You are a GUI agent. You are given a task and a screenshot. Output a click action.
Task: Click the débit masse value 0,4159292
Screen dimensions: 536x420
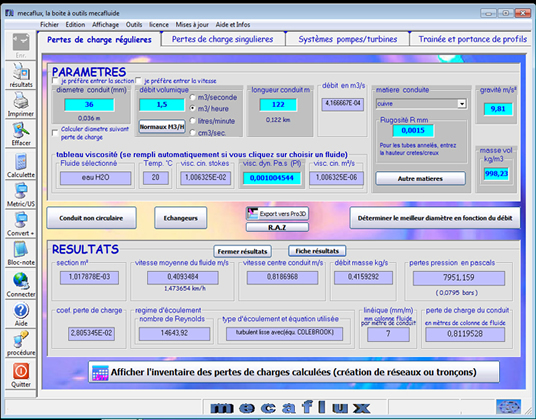click(363, 277)
